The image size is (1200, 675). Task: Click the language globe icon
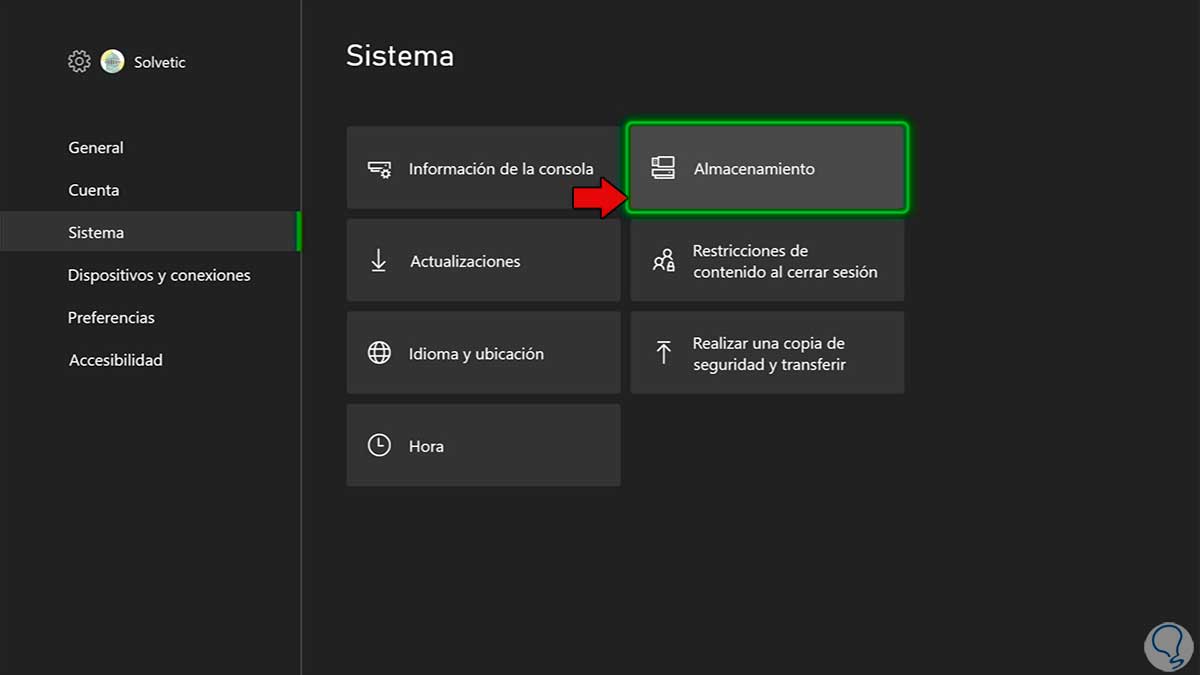pyautogui.click(x=379, y=353)
